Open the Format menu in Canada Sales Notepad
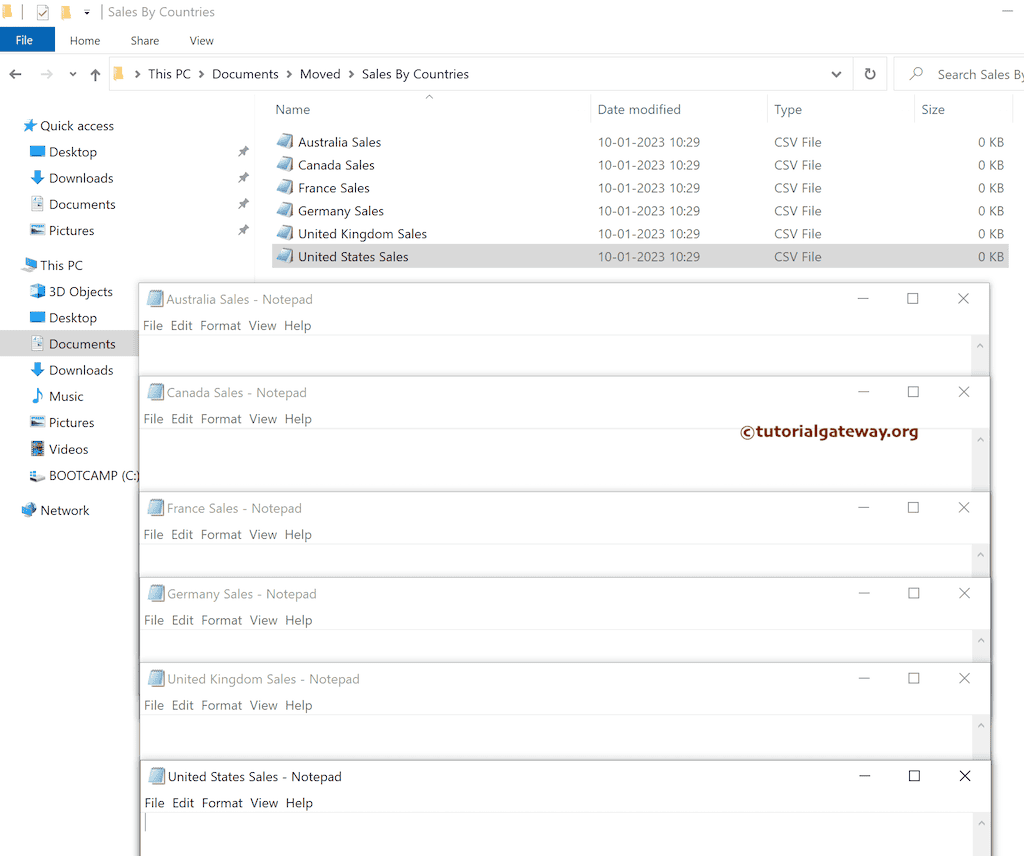This screenshot has height=856, width=1024. [x=220, y=418]
